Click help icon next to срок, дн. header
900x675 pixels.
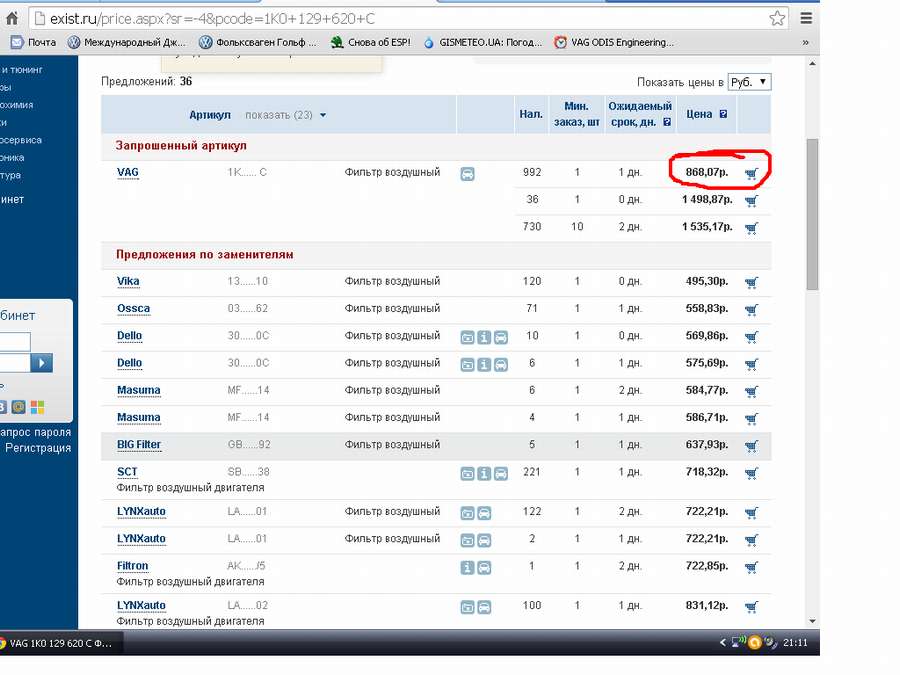(x=667, y=122)
